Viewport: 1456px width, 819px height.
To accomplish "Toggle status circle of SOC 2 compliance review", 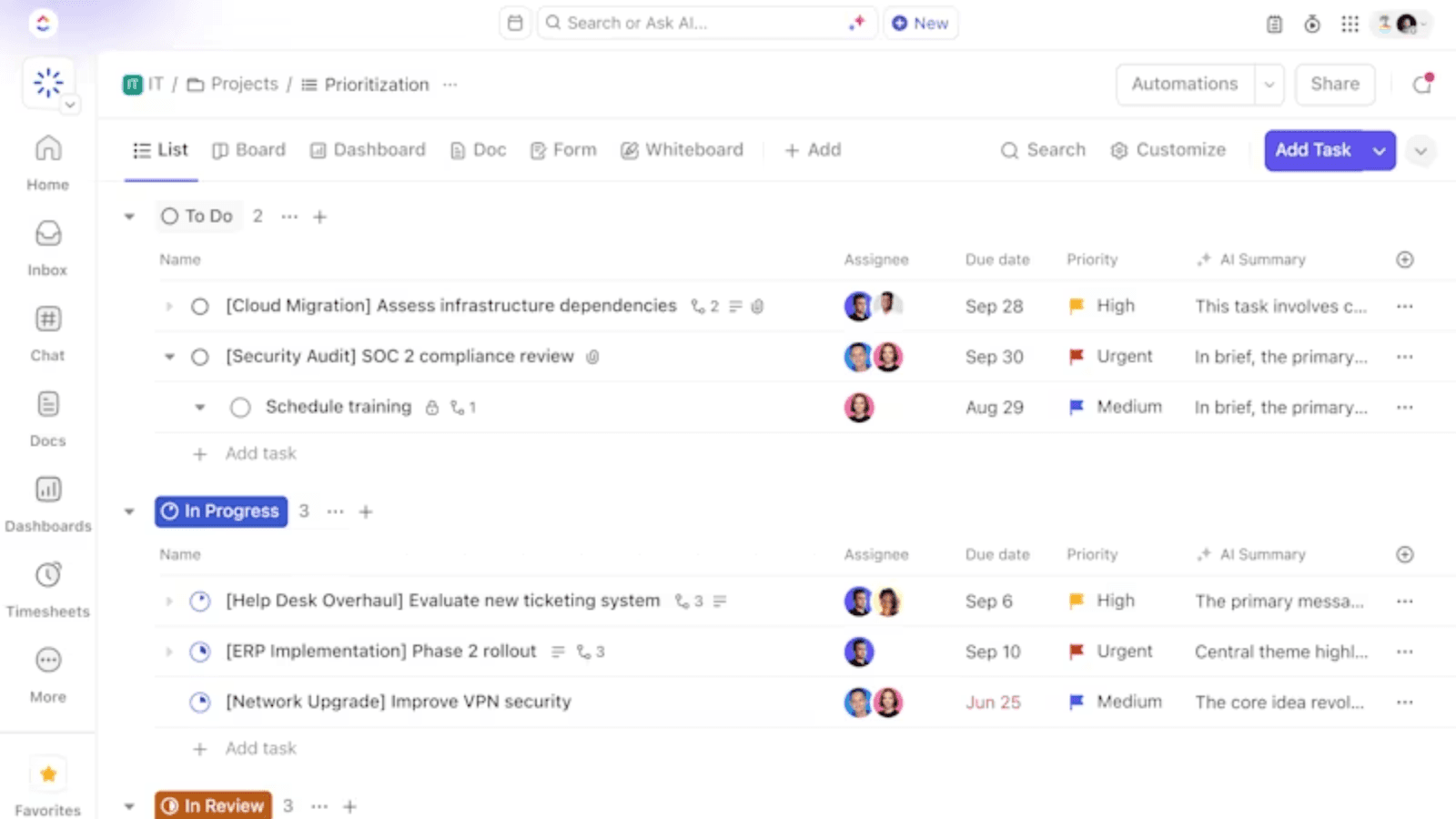I will pos(200,357).
